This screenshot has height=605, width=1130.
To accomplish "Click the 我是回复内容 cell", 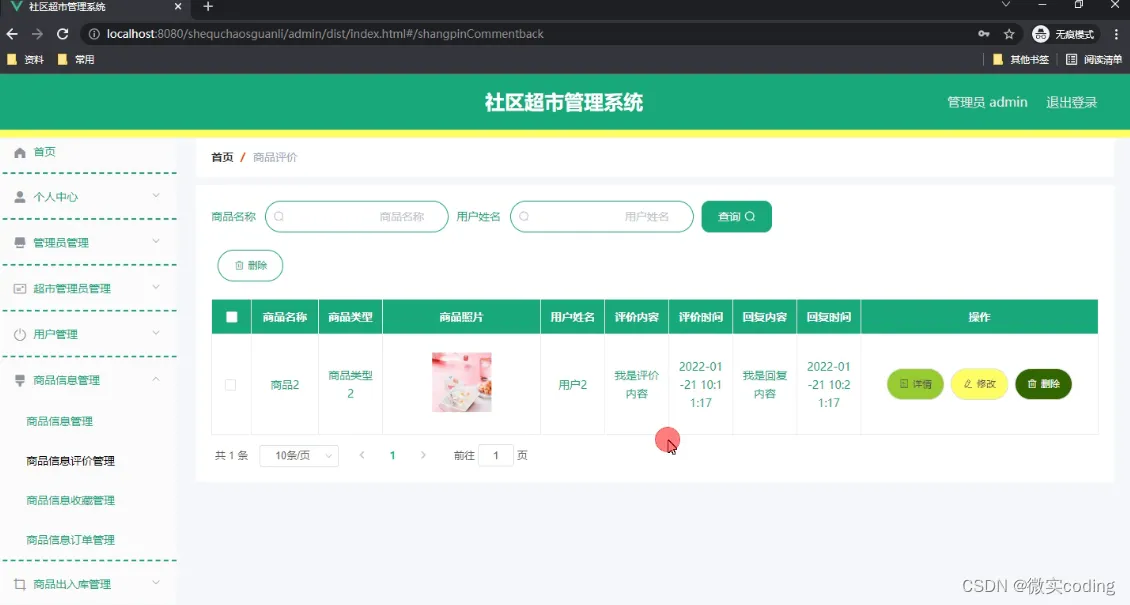I will pyautogui.click(x=765, y=385).
